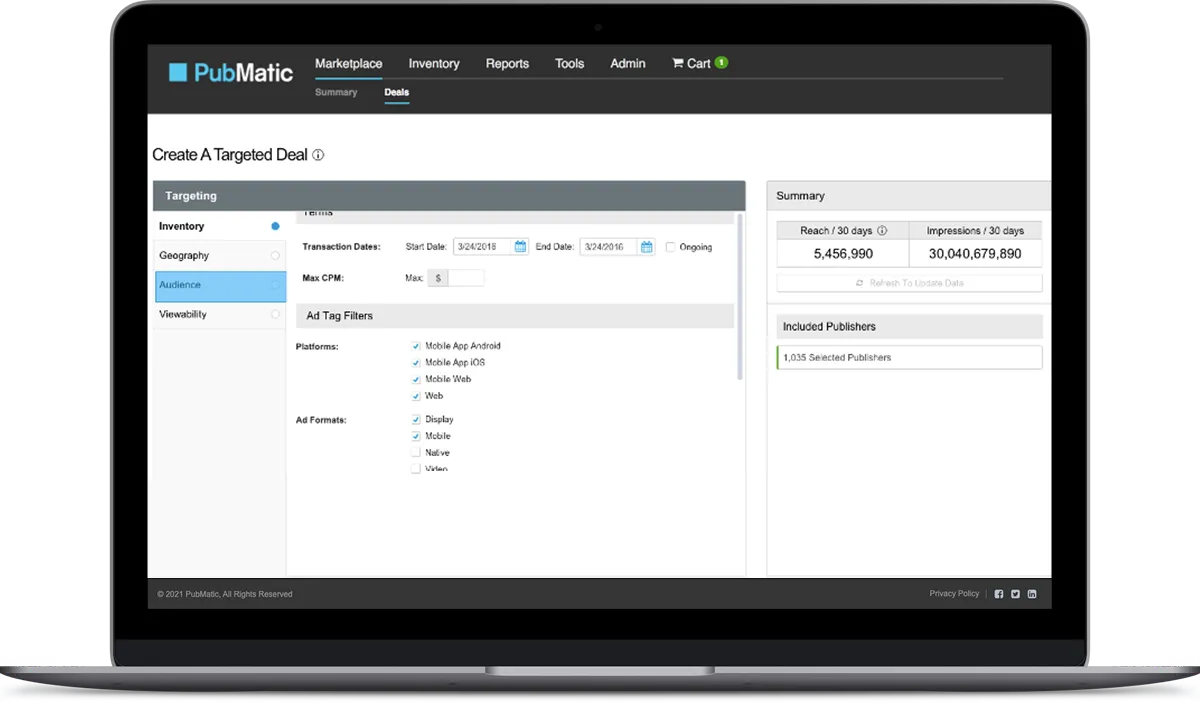Open PubMatic Twitter page icon

pos(1015,594)
